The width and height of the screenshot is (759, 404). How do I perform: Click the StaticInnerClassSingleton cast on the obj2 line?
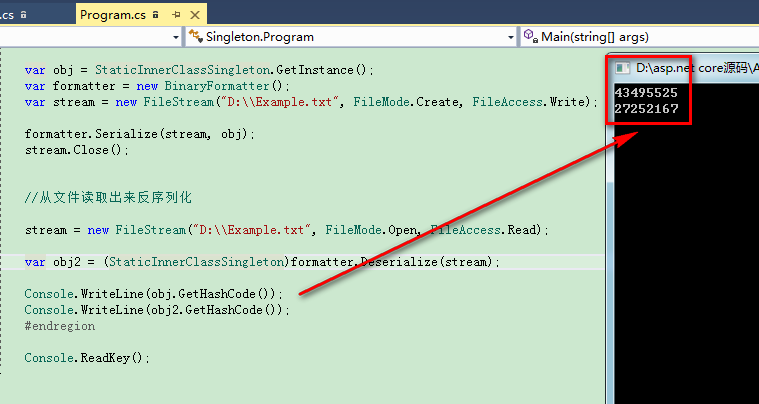pyautogui.click(x=196, y=262)
